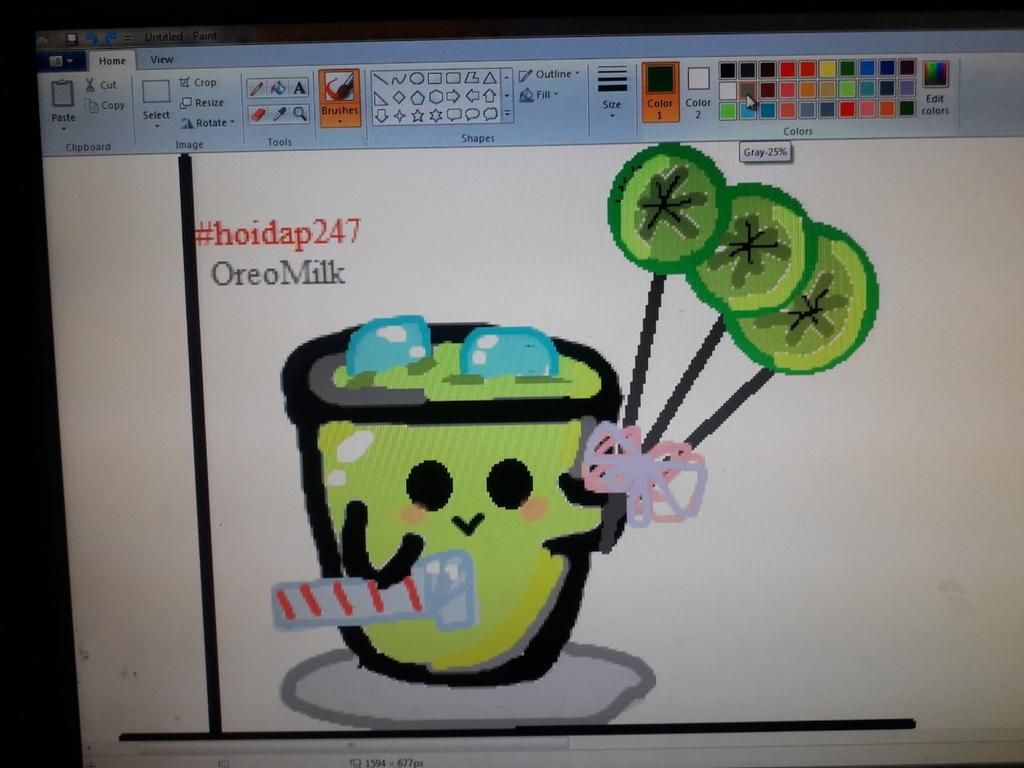Image resolution: width=1024 pixels, height=768 pixels.
Task: Click the Crop button
Action: tap(198, 82)
